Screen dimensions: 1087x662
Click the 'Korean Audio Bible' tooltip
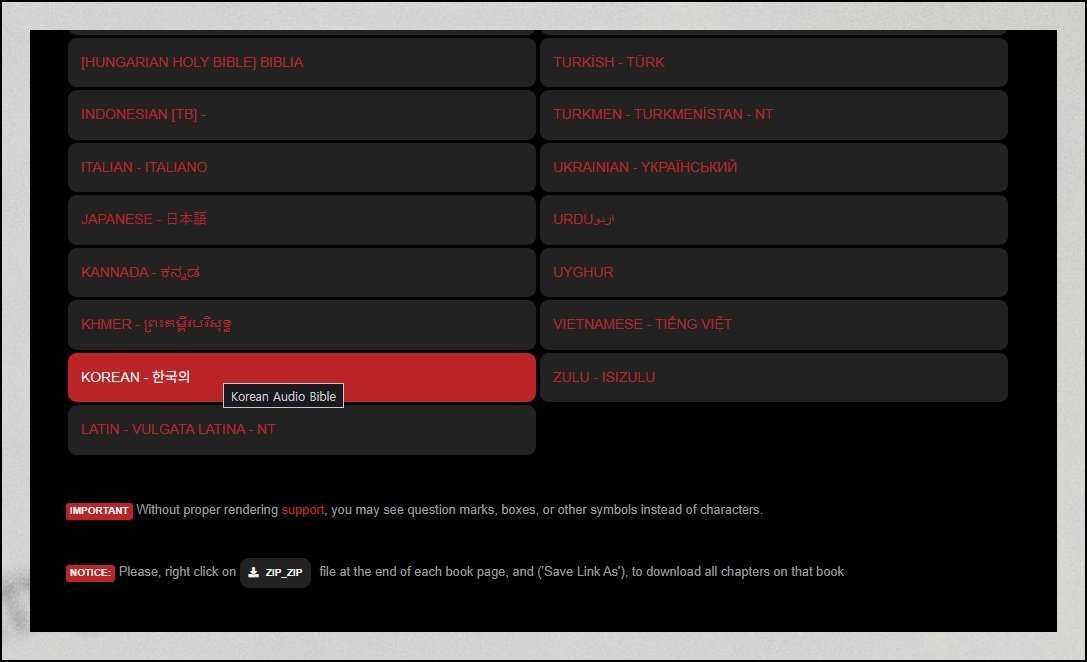(x=283, y=396)
